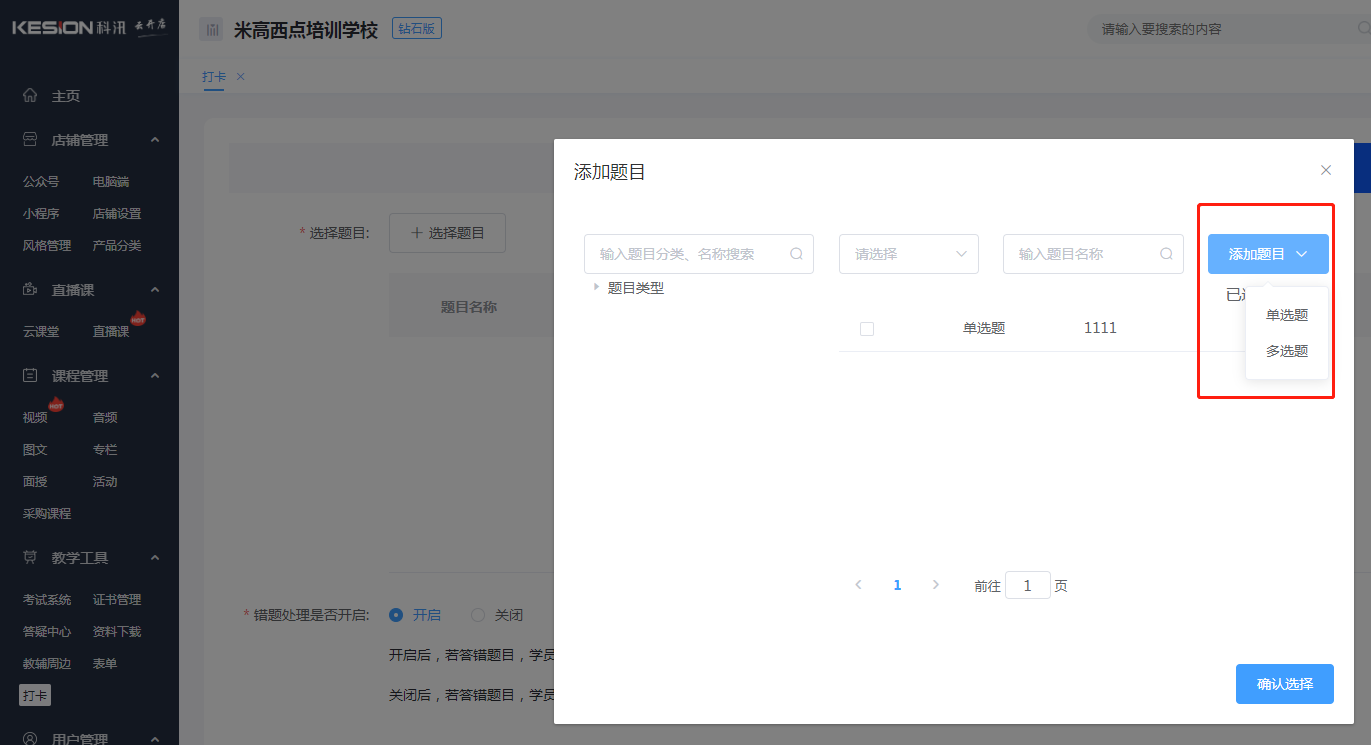1371x745 pixels.
Task: Click the top search bar magnifier icon
Action: (1363, 29)
